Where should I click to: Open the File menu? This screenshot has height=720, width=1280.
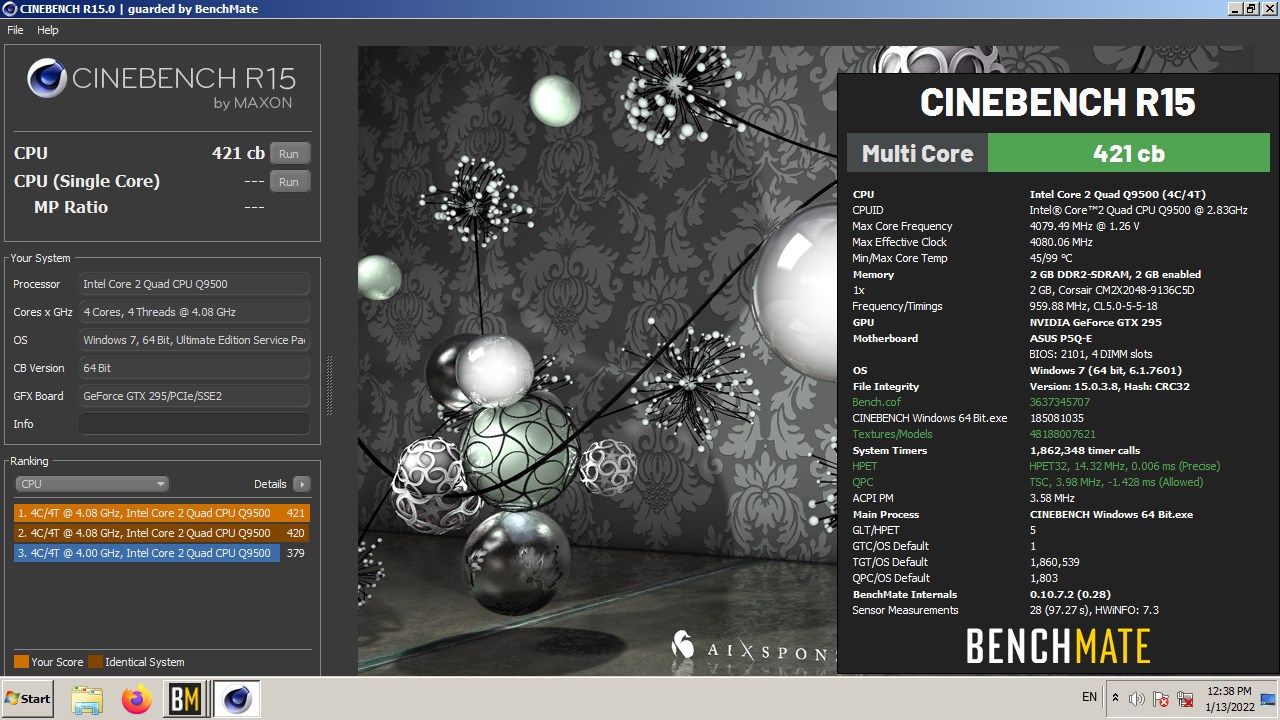(x=15, y=30)
